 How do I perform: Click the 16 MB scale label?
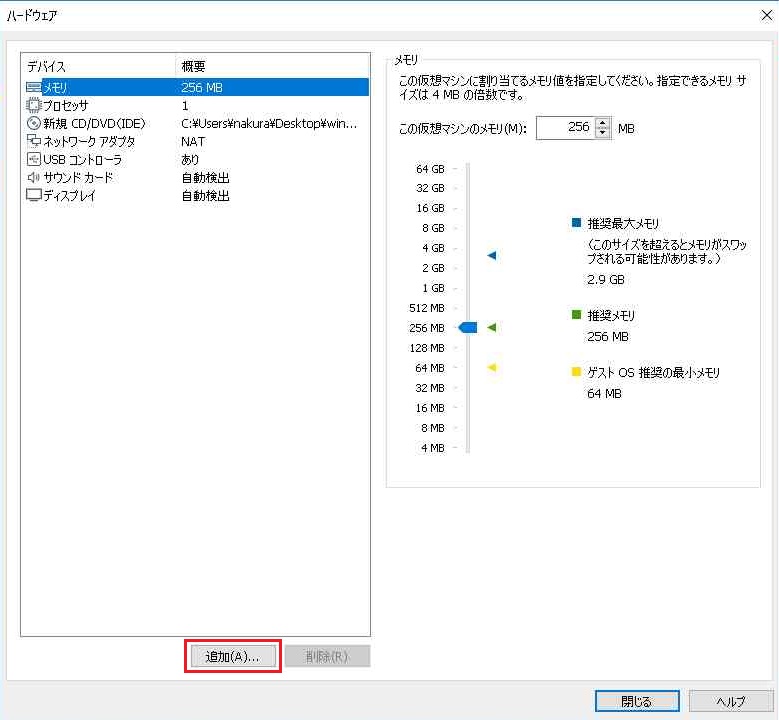pyautogui.click(x=430, y=408)
